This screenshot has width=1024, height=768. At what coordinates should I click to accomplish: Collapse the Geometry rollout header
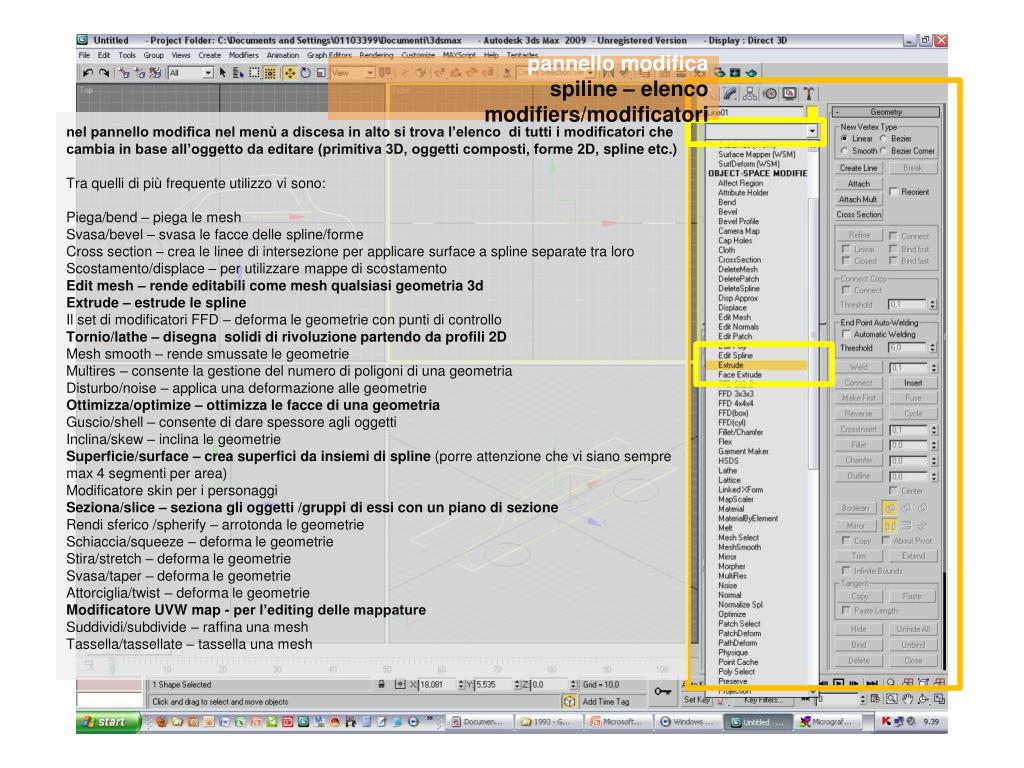[886, 112]
